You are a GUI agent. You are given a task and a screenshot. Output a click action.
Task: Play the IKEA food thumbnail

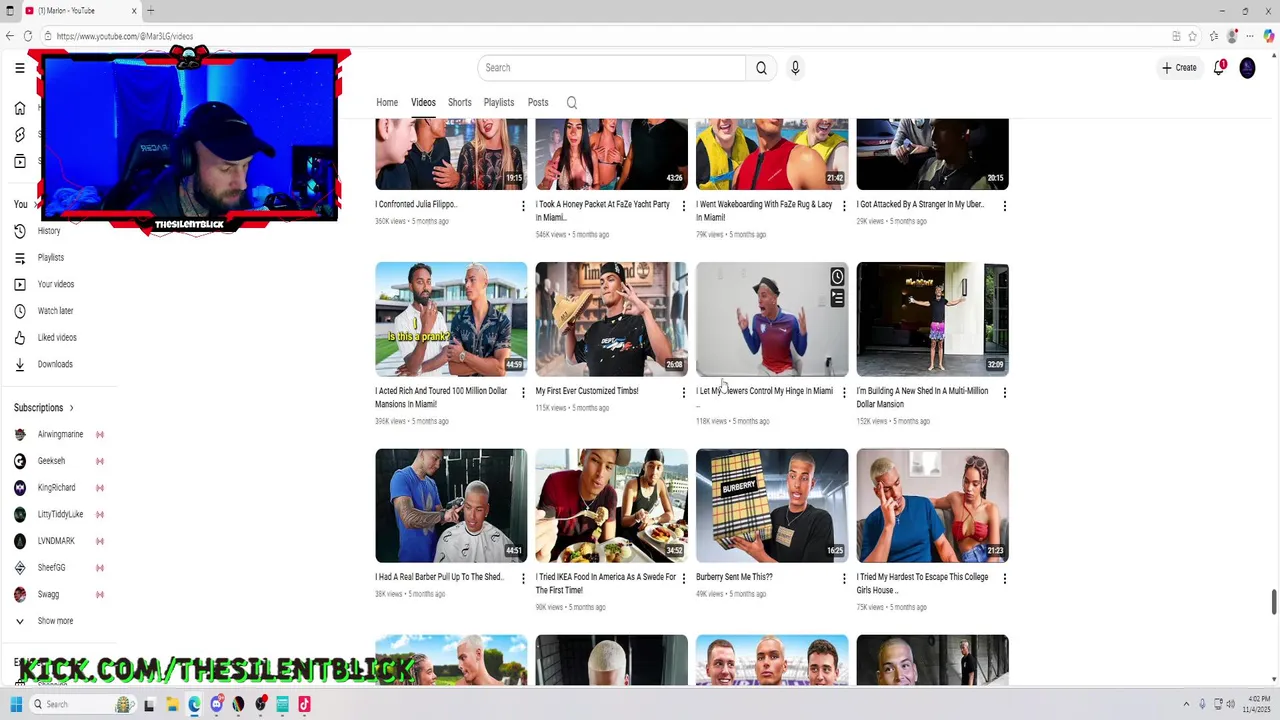click(611, 505)
